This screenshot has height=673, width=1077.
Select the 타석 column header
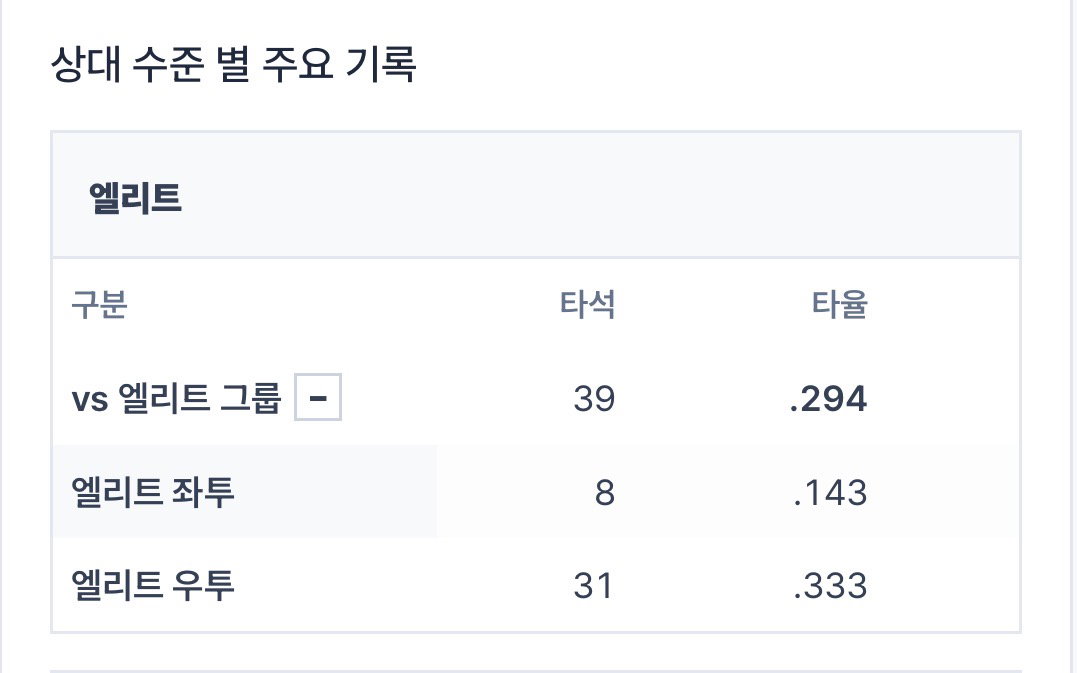pos(587,304)
